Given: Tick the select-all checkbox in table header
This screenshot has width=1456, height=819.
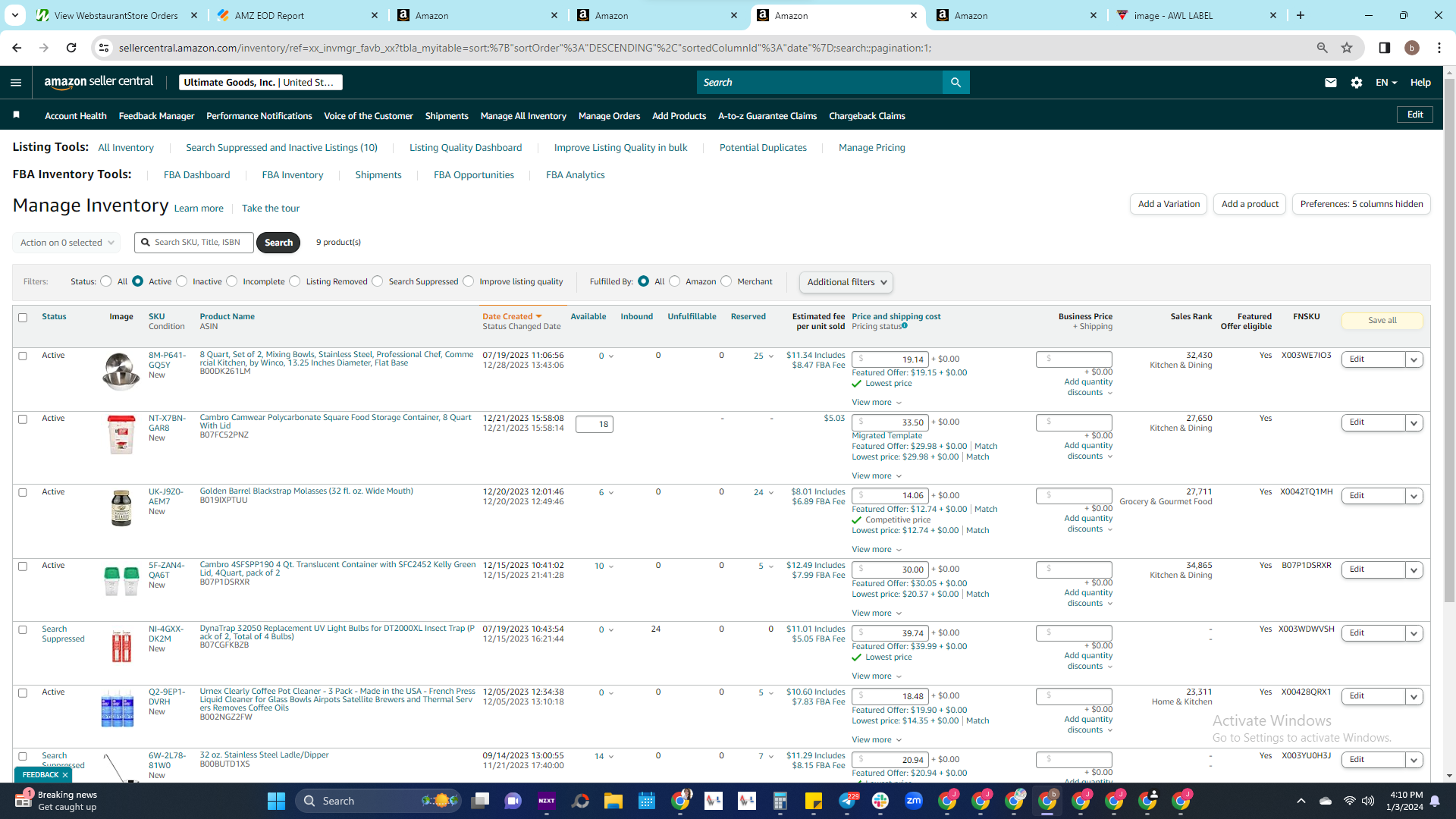Looking at the screenshot, I should click(x=23, y=318).
